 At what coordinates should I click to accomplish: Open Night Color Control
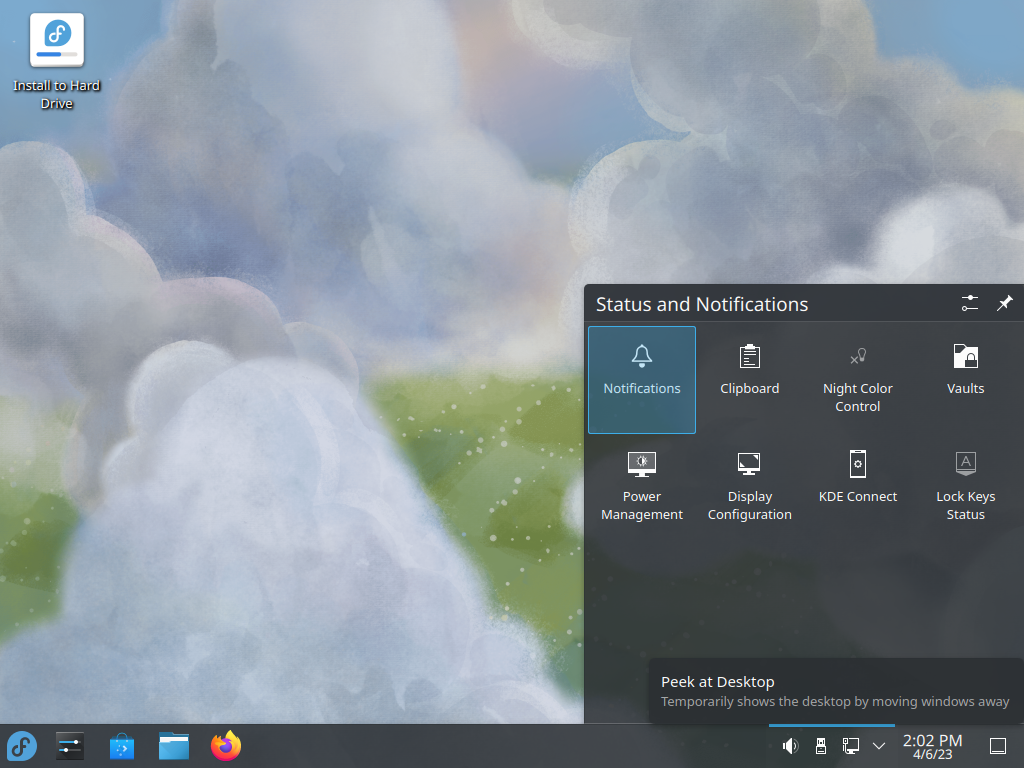tap(857, 379)
